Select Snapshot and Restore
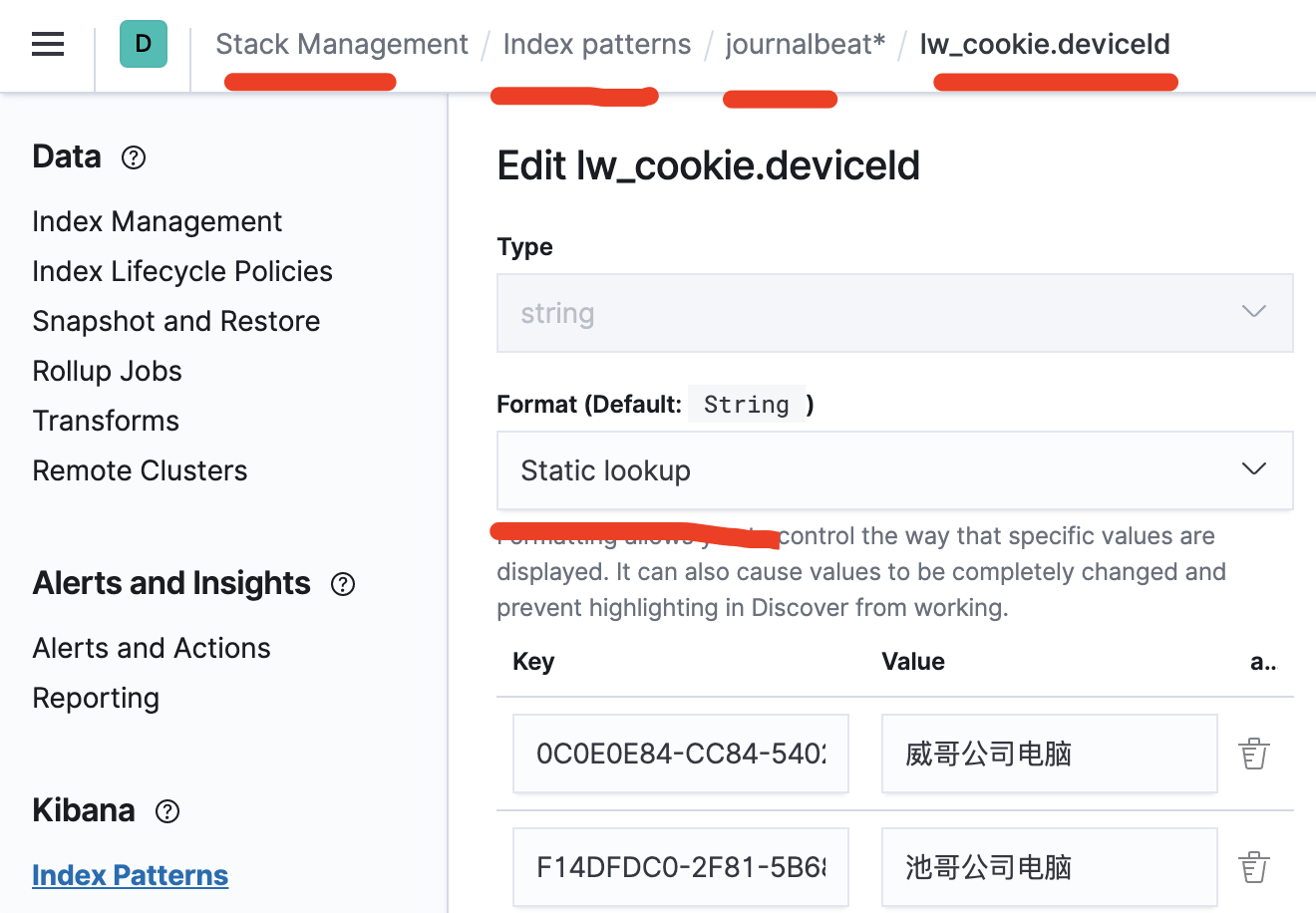This screenshot has width=1316, height=913. [176, 321]
